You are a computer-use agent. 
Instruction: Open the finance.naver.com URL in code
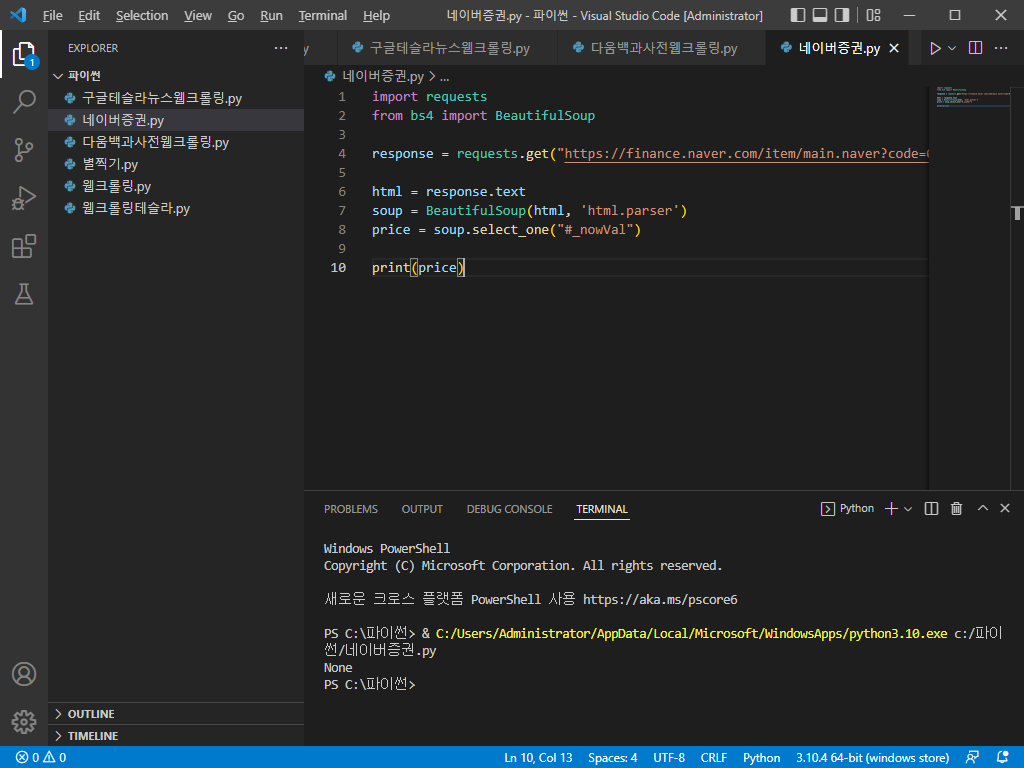click(x=746, y=153)
